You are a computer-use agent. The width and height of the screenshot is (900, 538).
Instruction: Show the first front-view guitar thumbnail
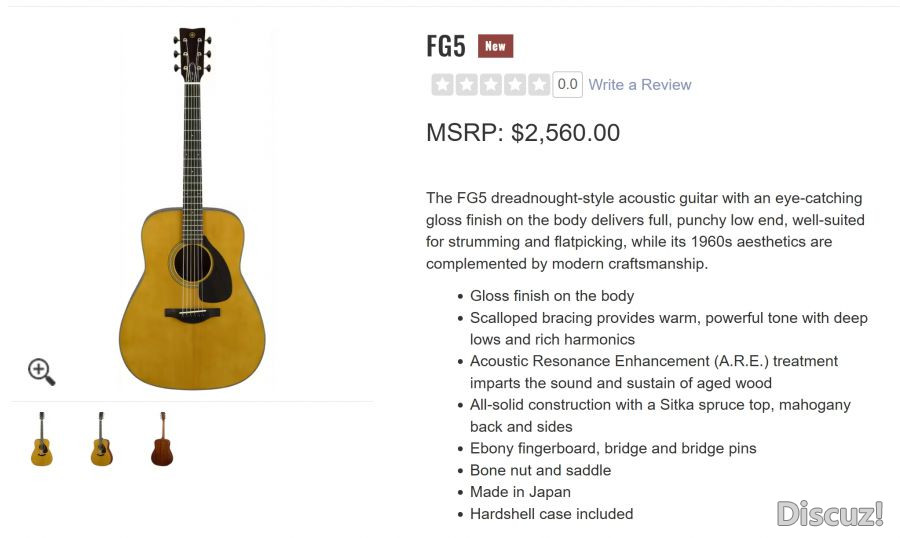pyautogui.click(x=42, y=438)
